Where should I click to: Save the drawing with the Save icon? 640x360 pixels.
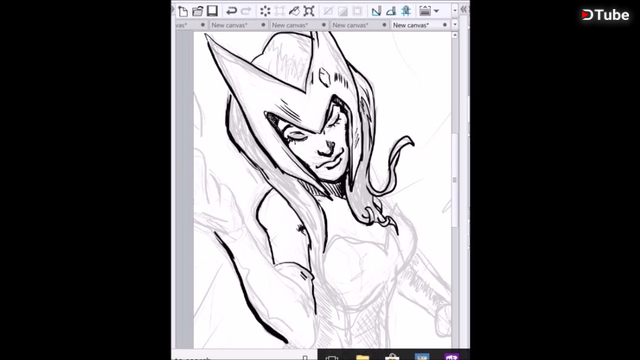212,11
